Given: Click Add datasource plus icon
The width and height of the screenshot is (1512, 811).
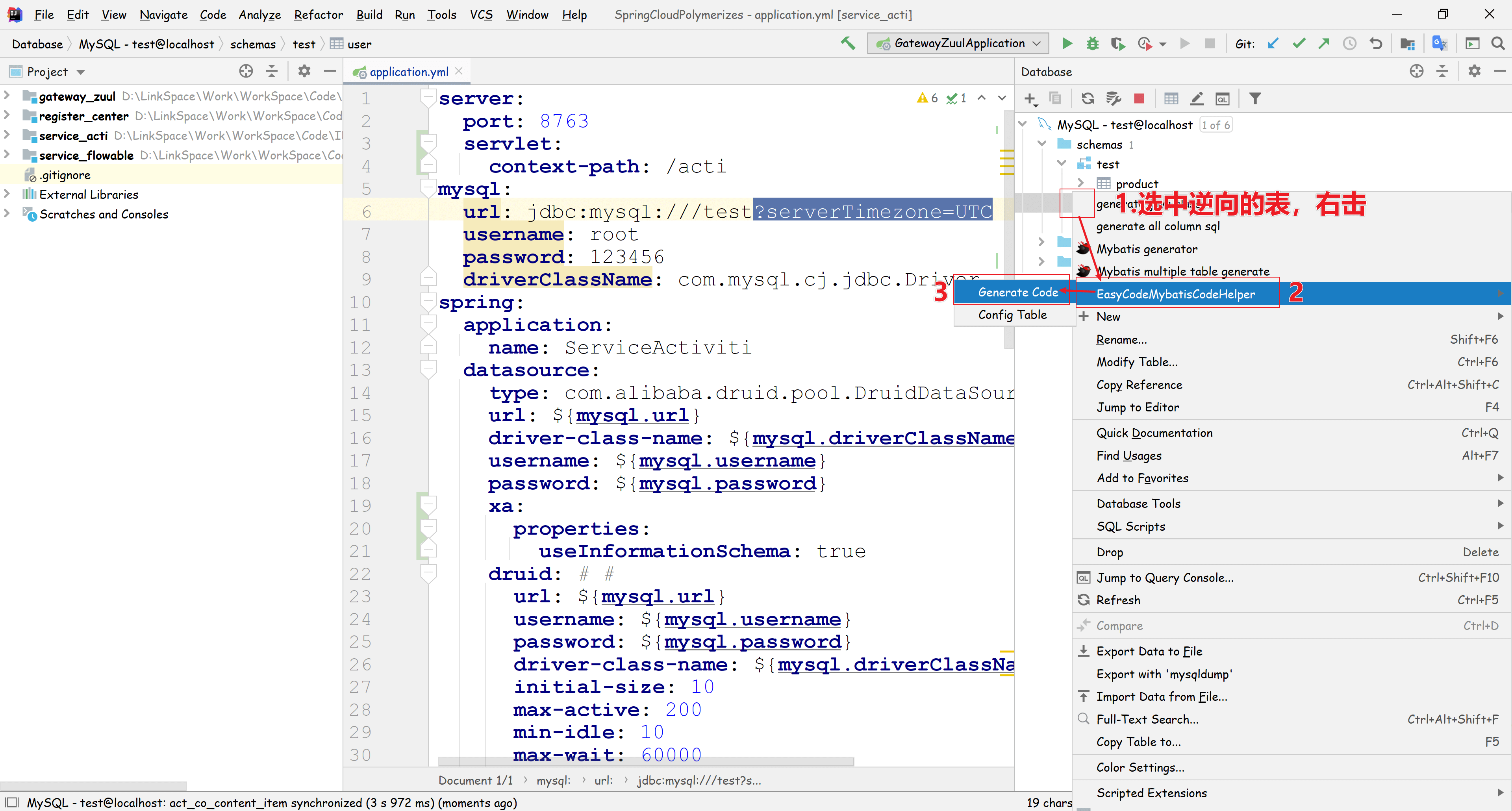Looking at the screenshot, I should [1030, 98].
